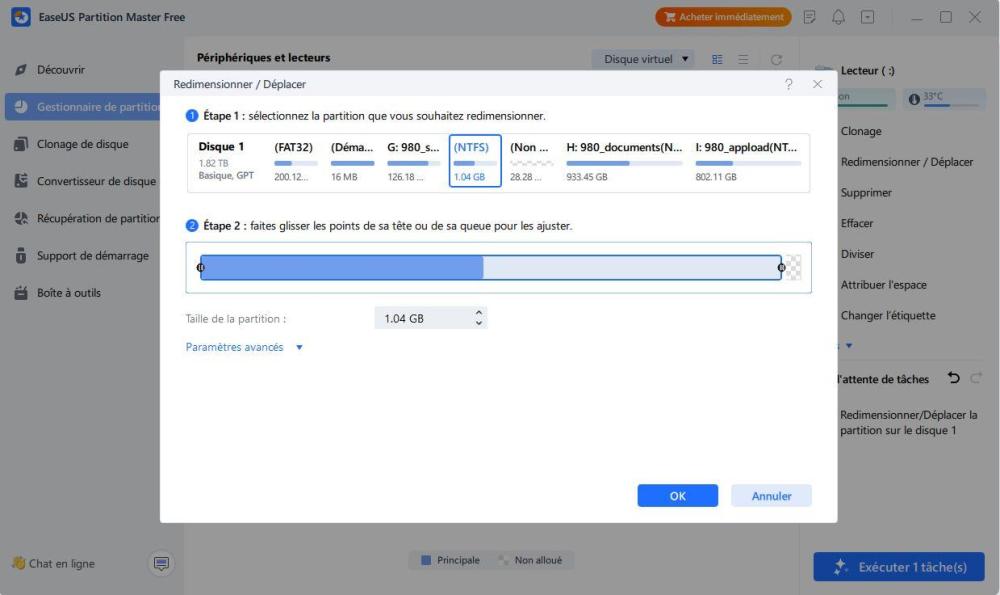
Task: Open the Disque virtuel dropdown
Action: [x=643, y=59]
